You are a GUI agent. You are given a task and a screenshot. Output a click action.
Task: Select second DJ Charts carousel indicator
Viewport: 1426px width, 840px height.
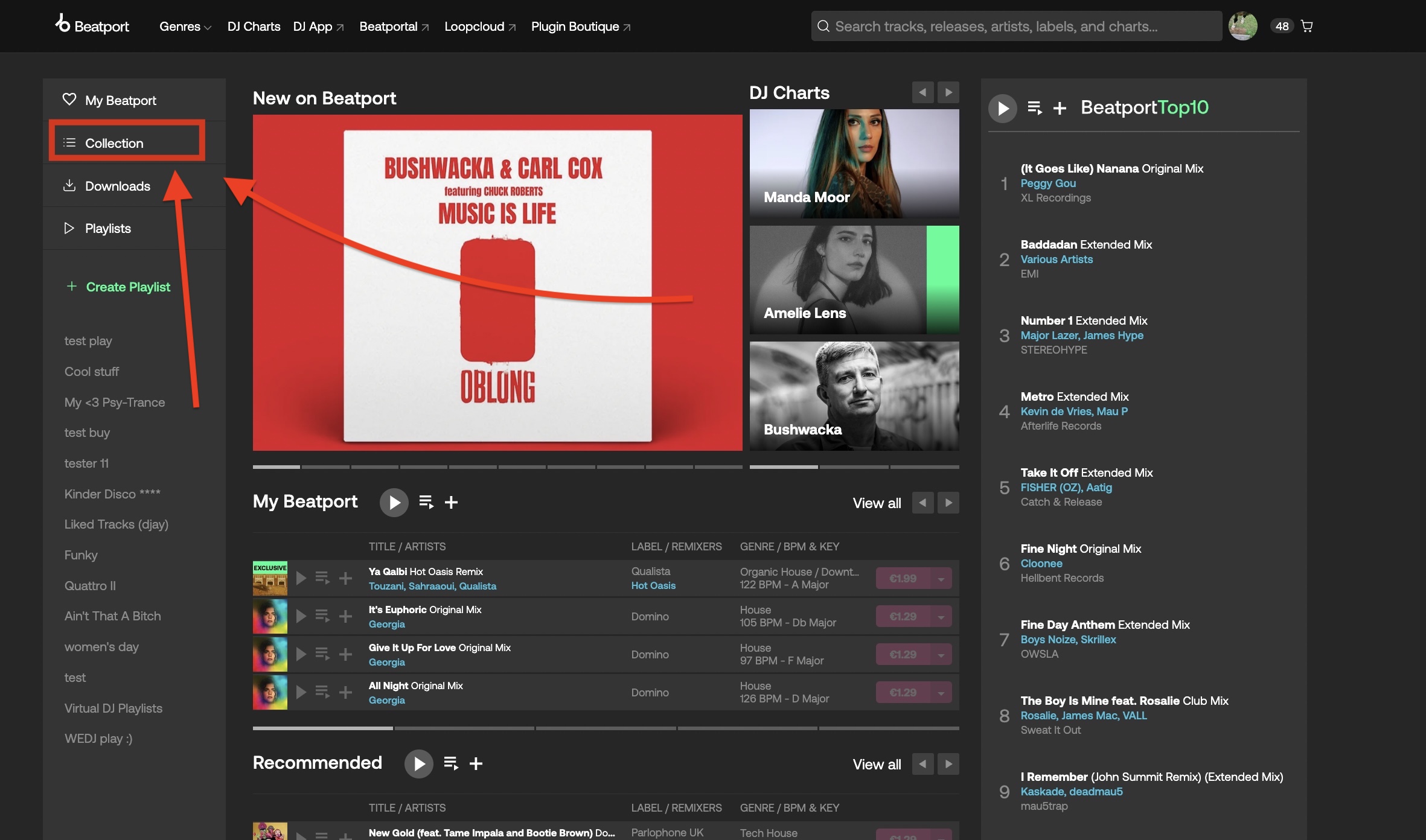(x=854, y=466)
